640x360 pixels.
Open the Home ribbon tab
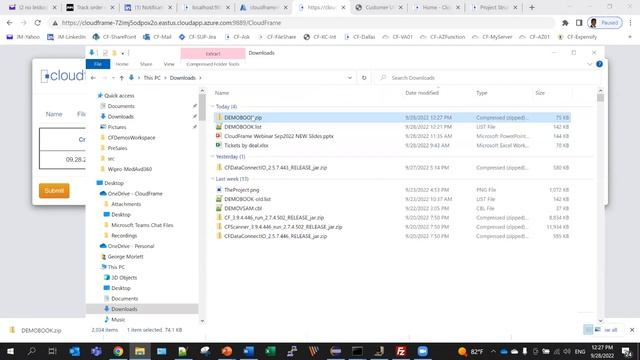pyautogui.click(x=122, y=64)
